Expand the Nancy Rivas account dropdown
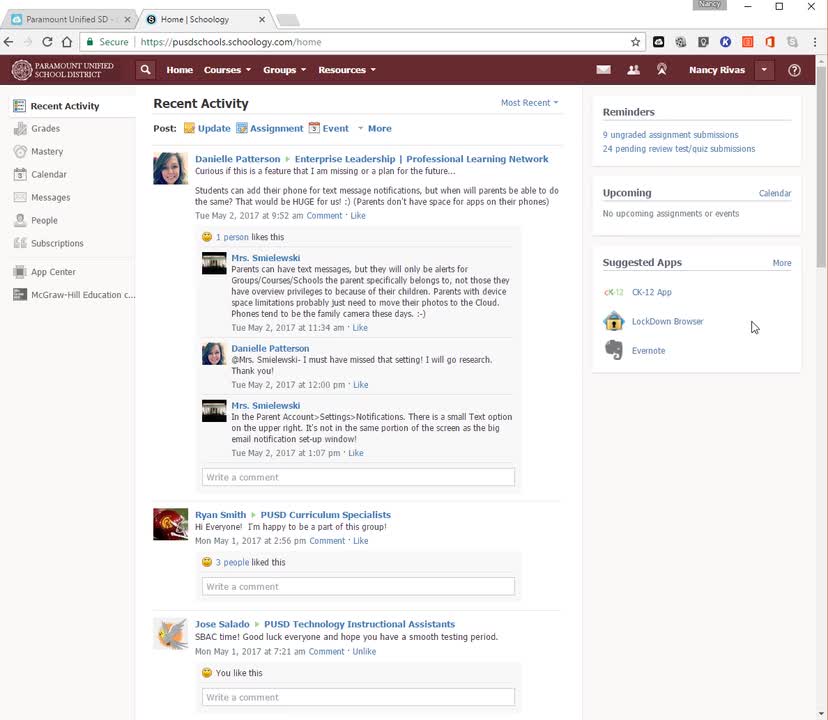Image resolution: width=828 pixels, height=720 pixels. tap(764, 70)
